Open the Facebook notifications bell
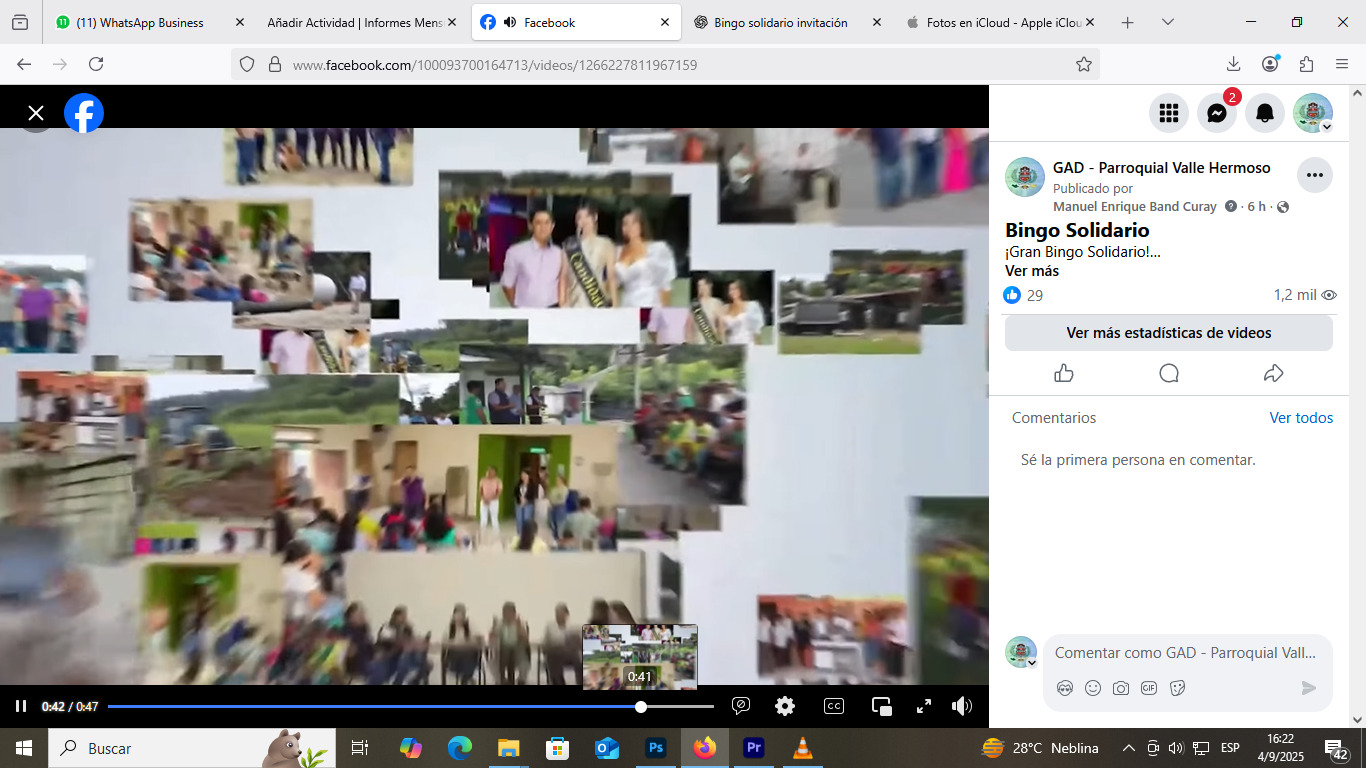 click(1264, 113)
